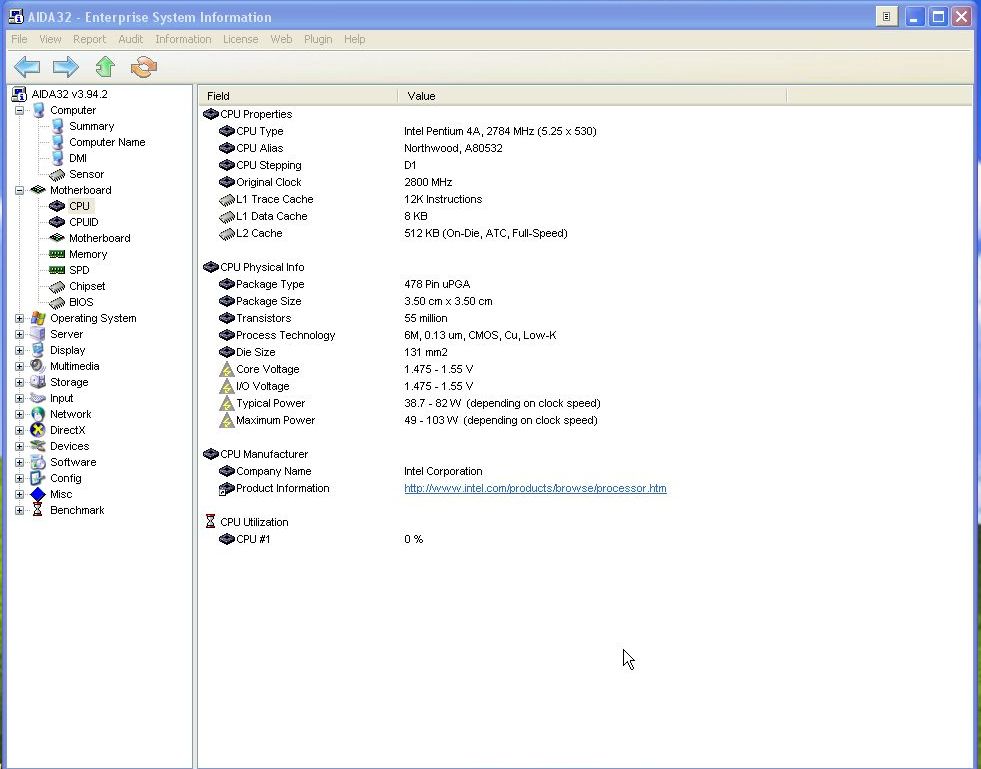Open the Report menu
981x769 pixels.
click(89, 39)
